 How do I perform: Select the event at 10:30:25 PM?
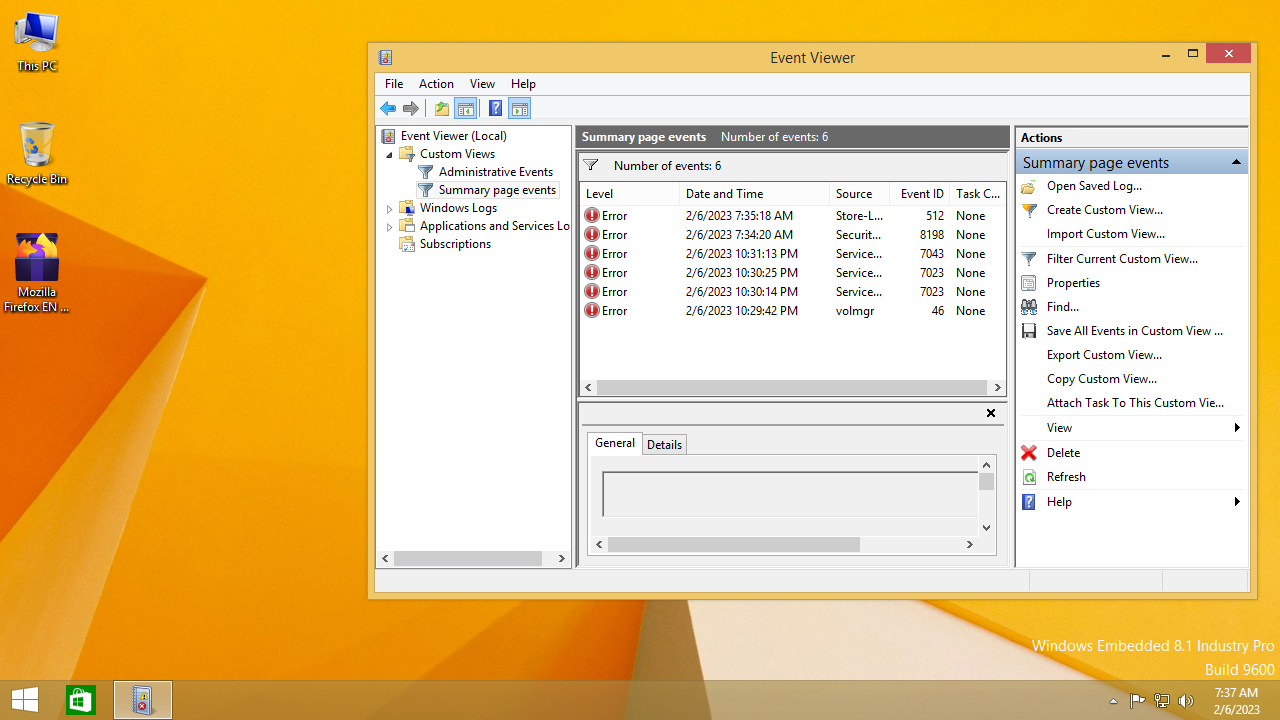click(x=792, y=273)
